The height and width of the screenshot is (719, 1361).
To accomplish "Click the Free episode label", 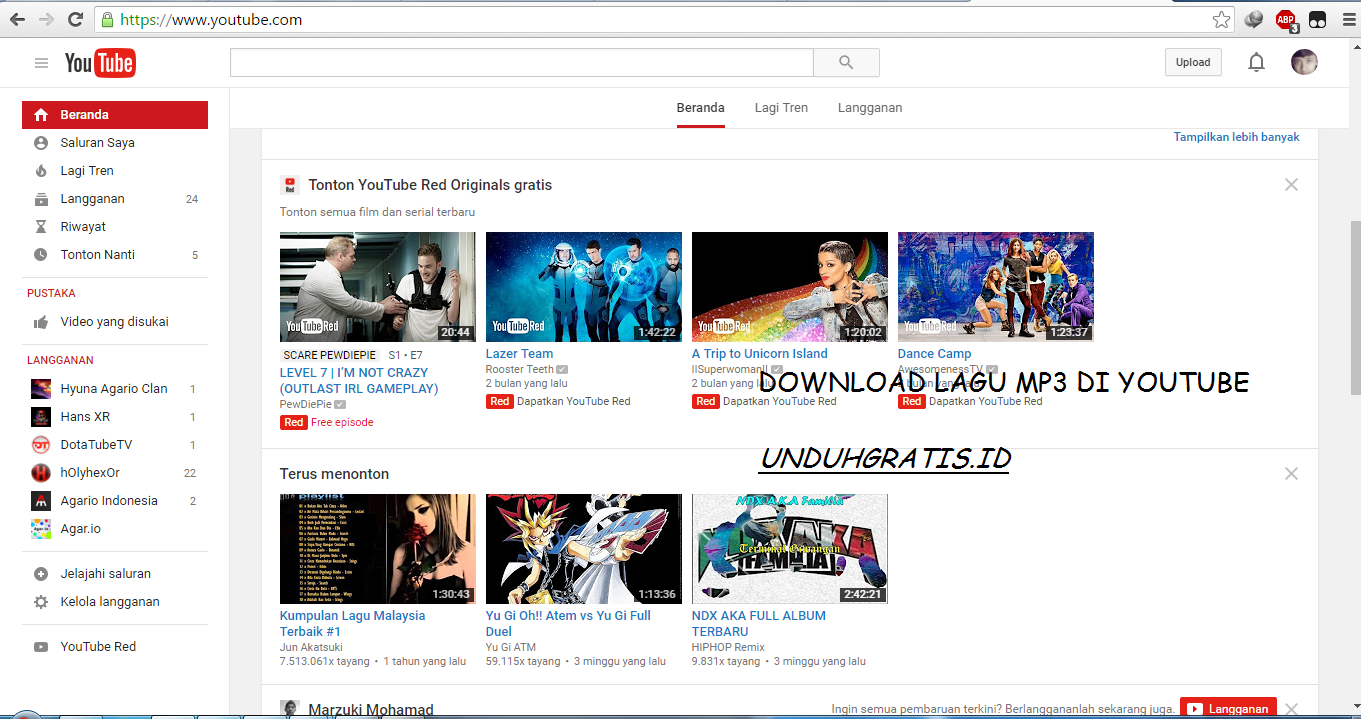I will [x=342, y=422].
